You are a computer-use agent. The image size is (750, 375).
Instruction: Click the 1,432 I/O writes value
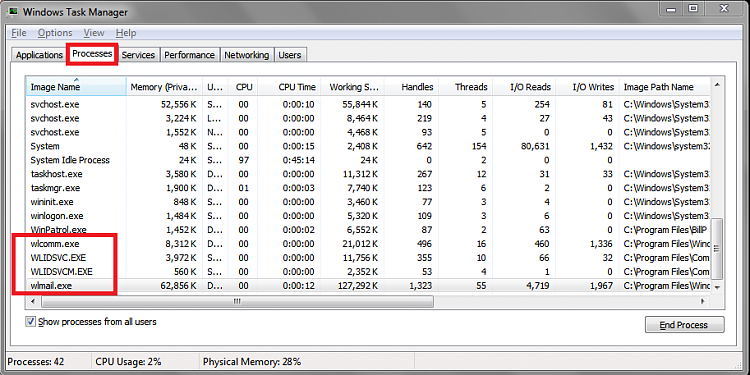(x=601, y=146)
